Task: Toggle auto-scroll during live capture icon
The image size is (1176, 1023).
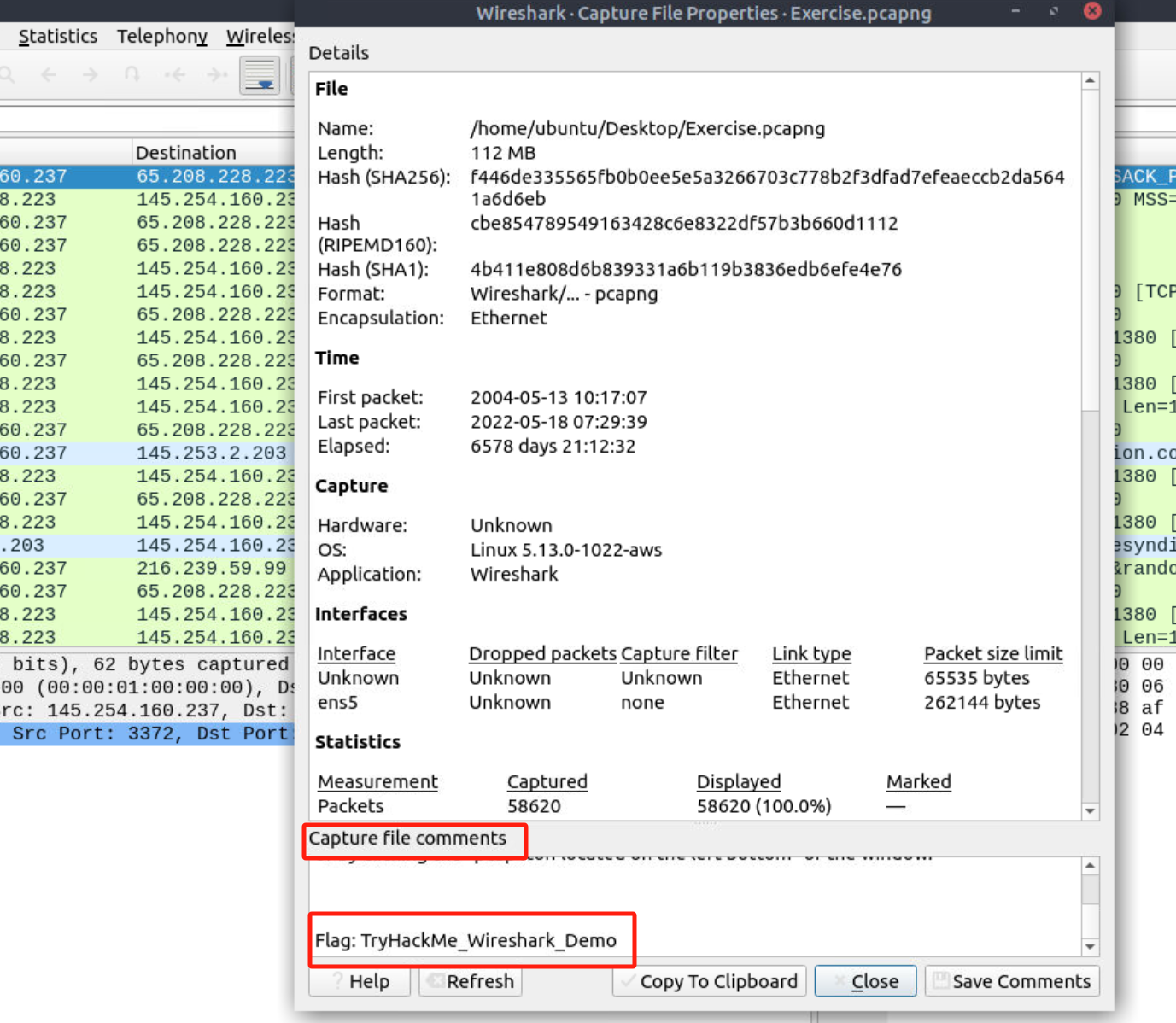Action: (260, 75)
